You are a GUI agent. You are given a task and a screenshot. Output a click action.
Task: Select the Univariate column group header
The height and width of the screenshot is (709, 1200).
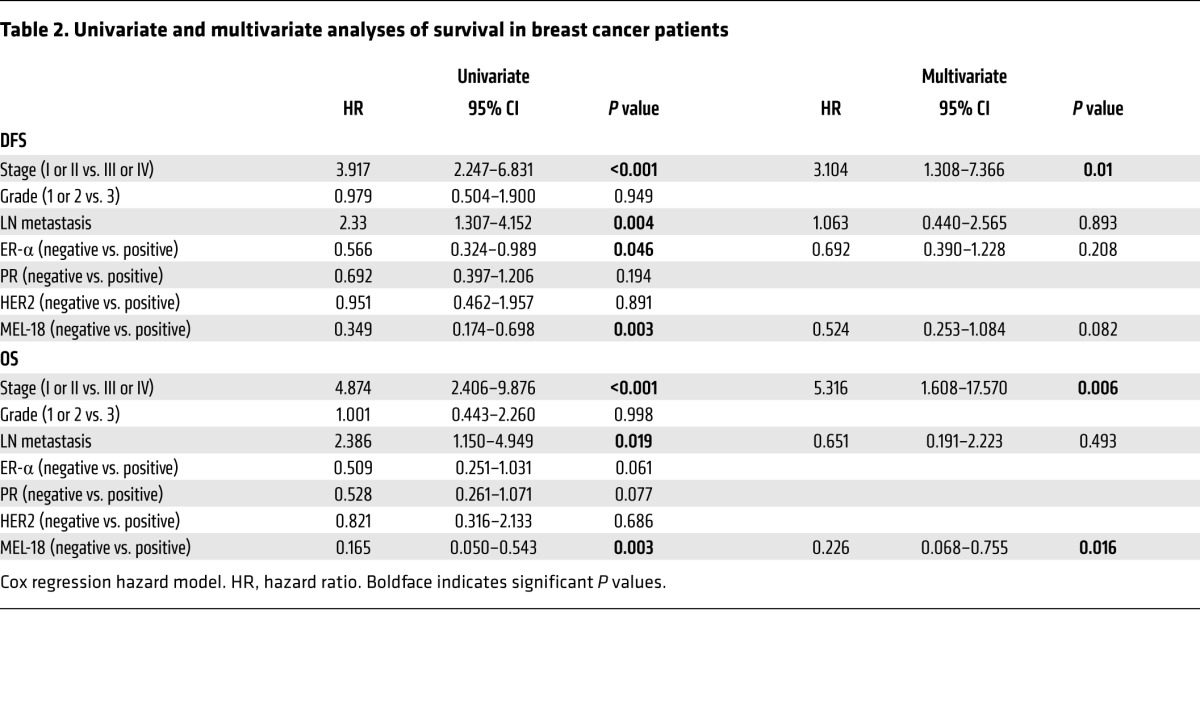(493, 76)
